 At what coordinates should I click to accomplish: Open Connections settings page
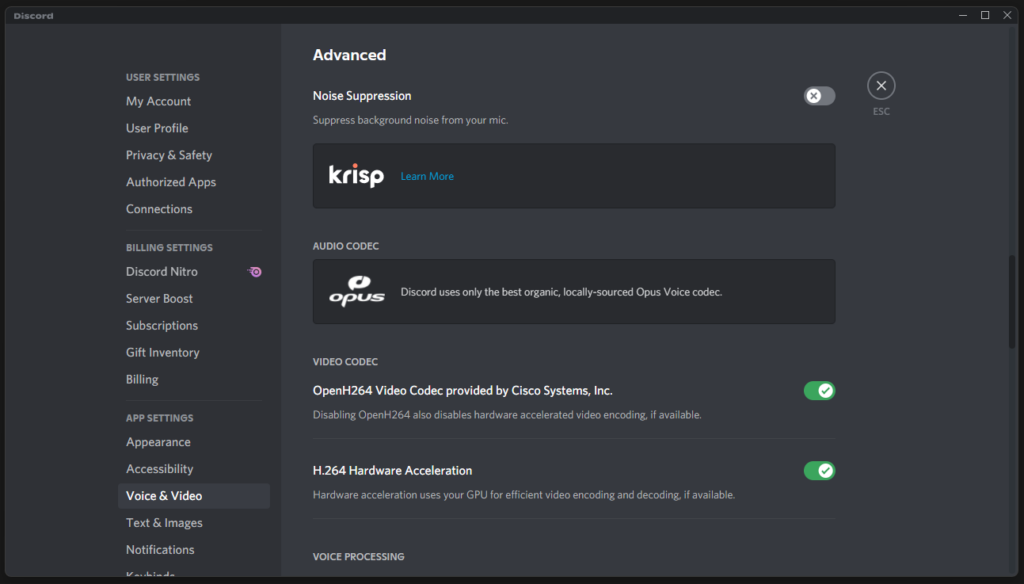pos(159,209)
